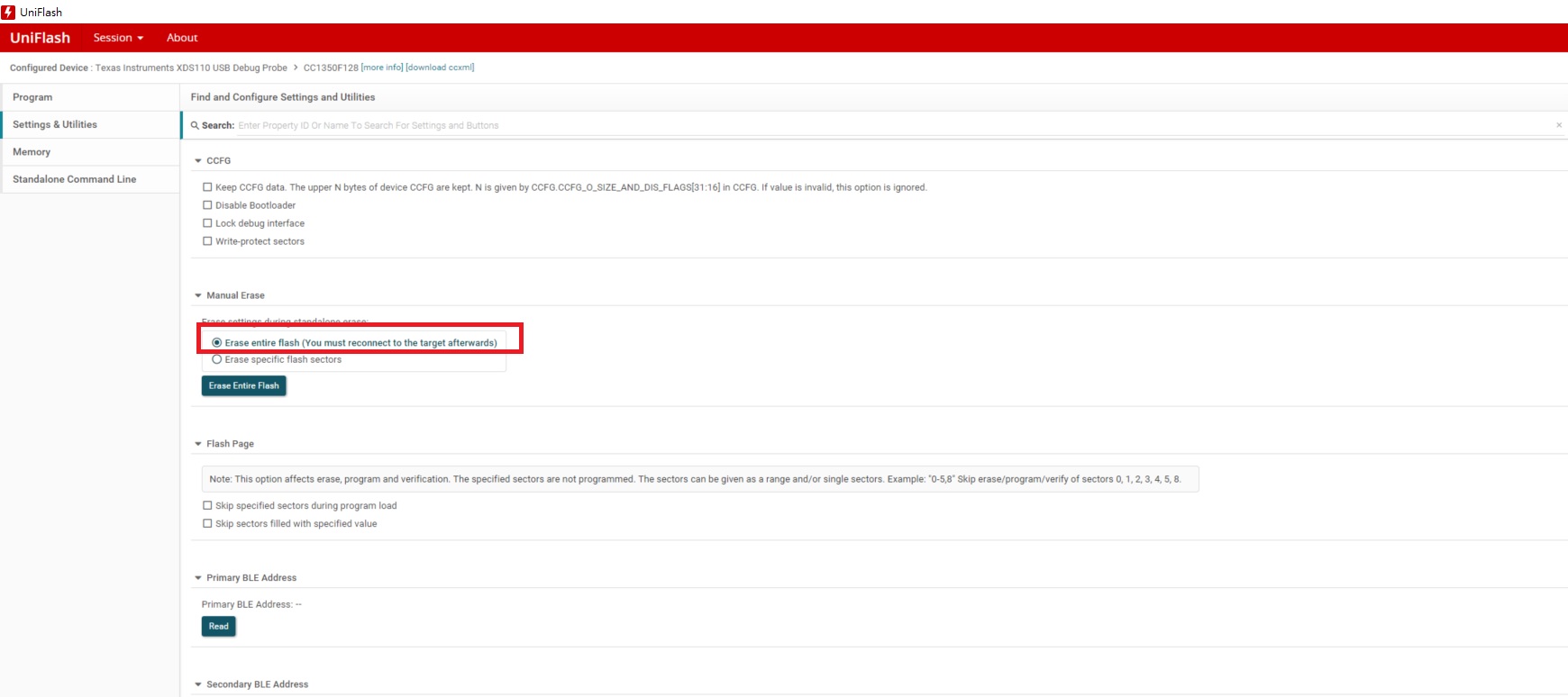Check Skip specified sectors during program load
The image size is (1568, 697).
tap(207, 505)
